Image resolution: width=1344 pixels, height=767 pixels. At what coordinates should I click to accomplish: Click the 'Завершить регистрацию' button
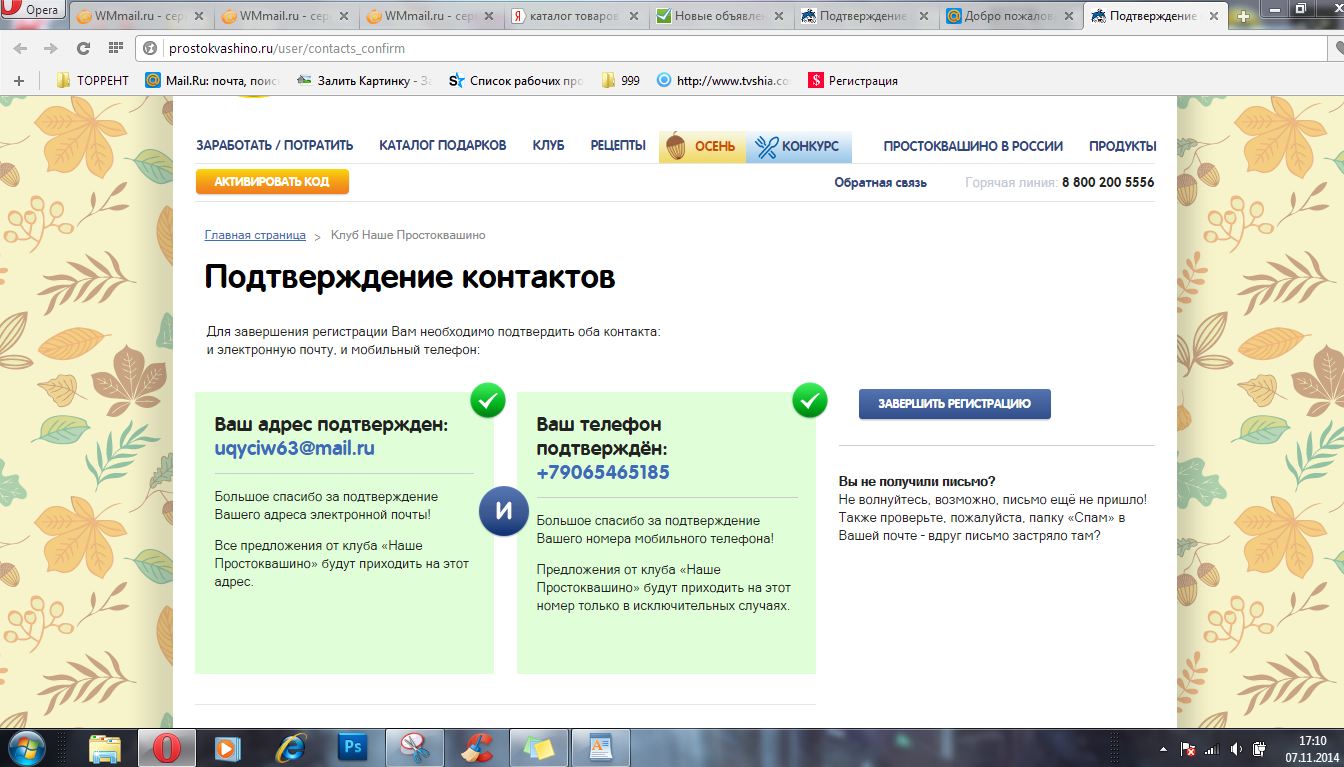tap(955, 404)
